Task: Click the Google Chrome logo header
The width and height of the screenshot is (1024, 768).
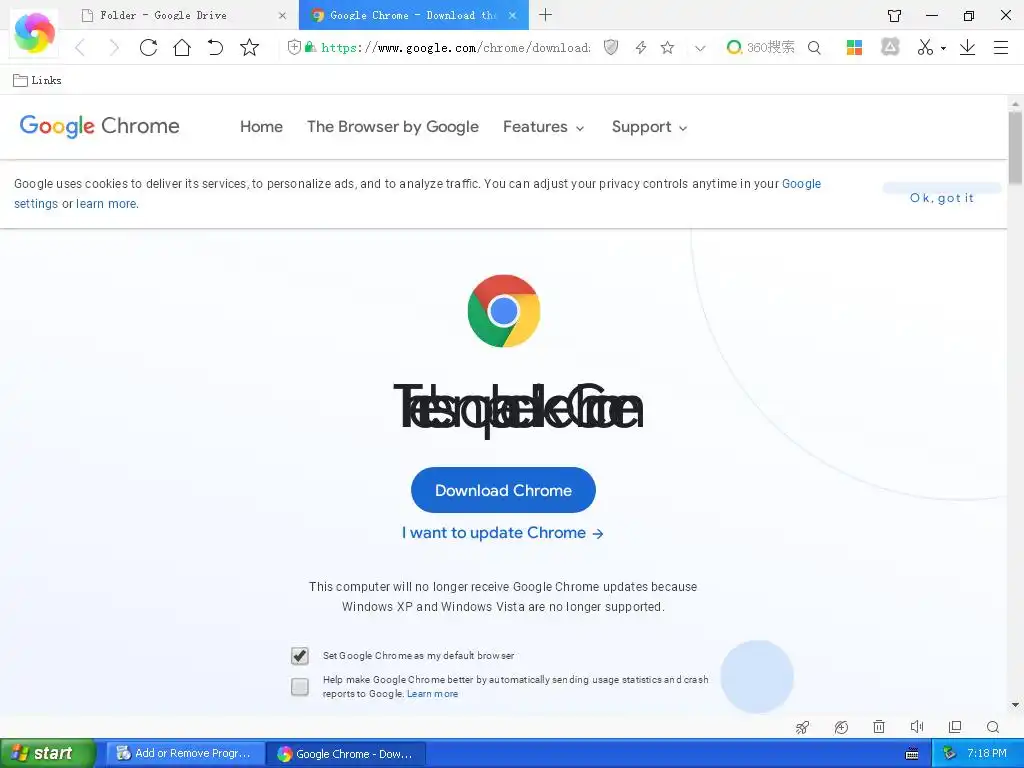Action: [x=99, y=126]
